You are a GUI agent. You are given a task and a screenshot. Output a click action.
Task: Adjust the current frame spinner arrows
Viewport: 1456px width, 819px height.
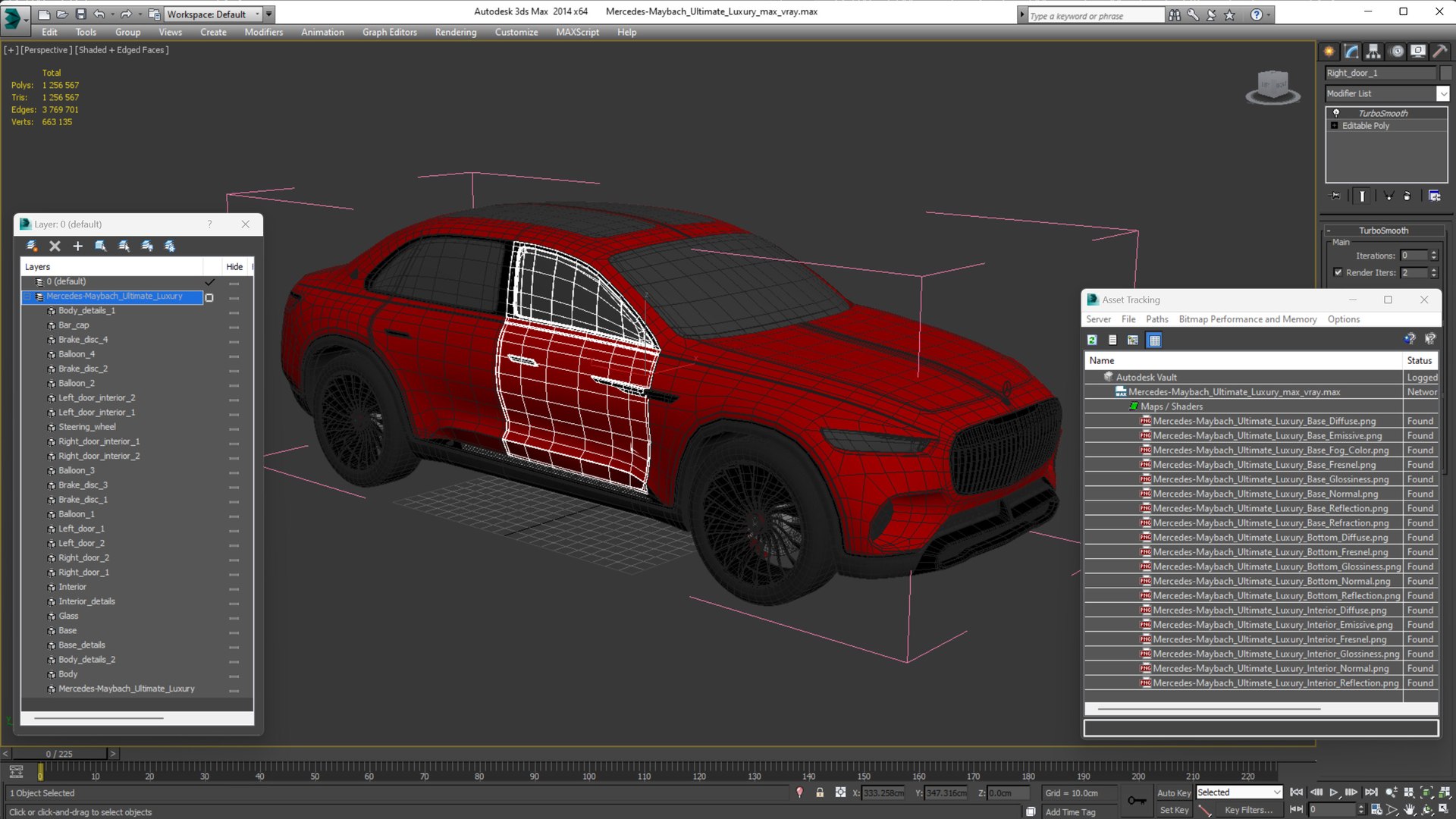[x=1361, y=810]
